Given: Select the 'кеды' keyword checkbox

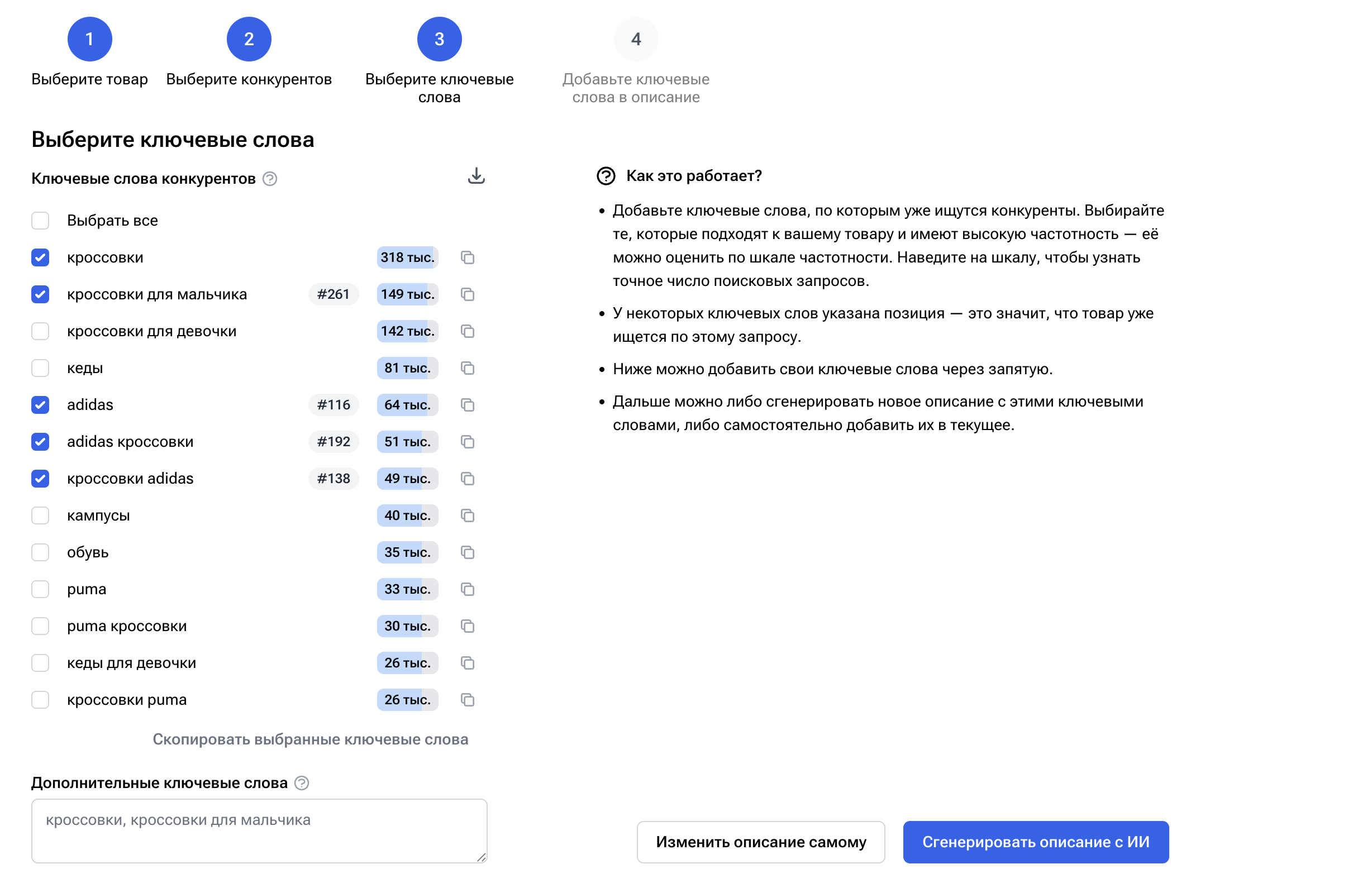Looking at the screenshot, I should (x=40, y=368).
